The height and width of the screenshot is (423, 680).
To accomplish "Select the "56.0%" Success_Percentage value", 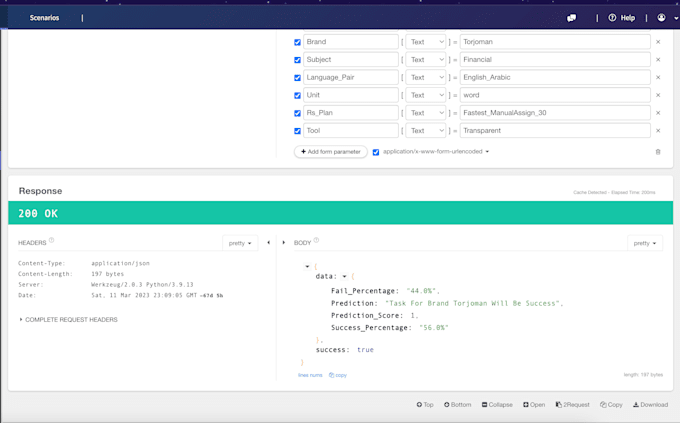I will coord(434,328).
